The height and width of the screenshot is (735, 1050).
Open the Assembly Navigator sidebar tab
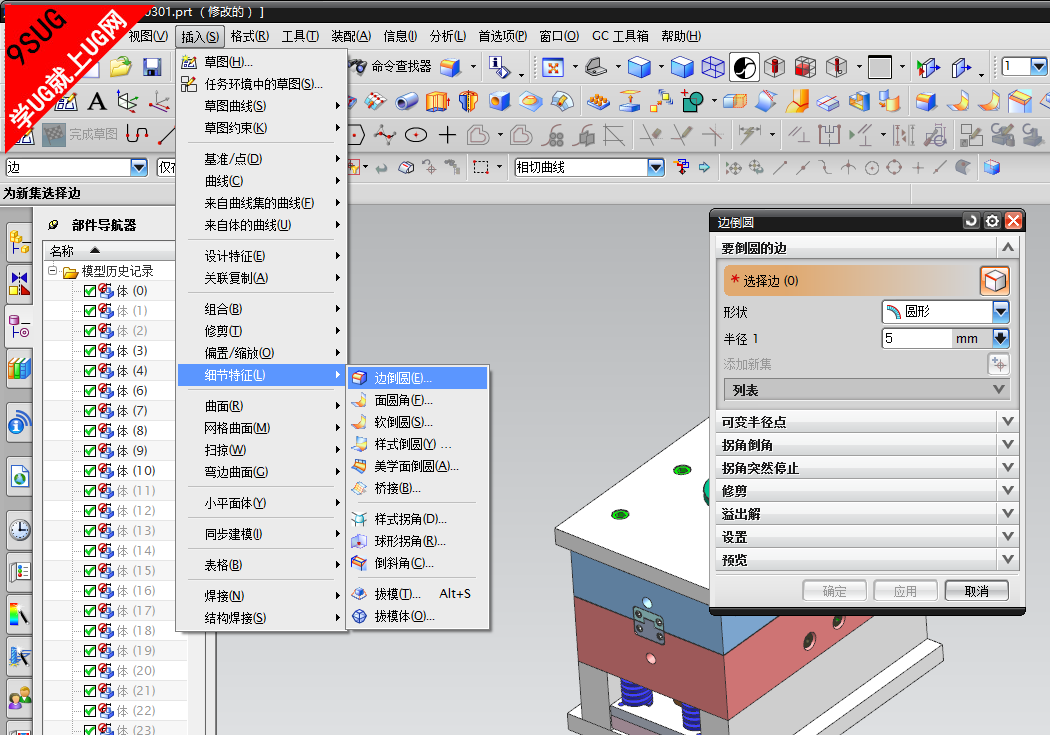point(19,242)
